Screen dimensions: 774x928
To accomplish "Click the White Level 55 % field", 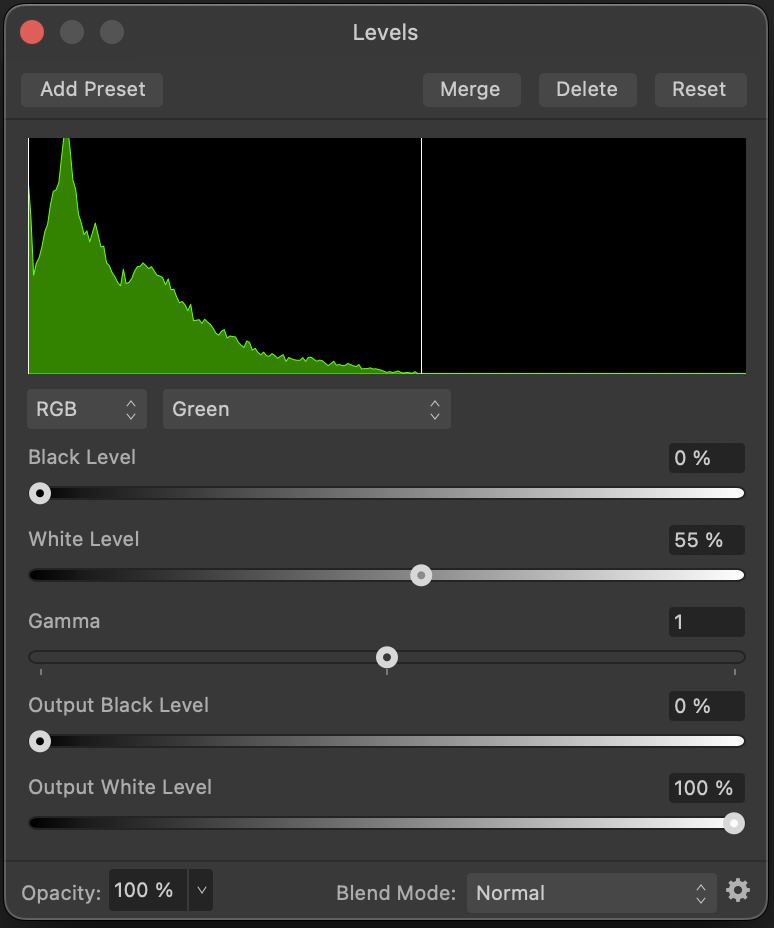I will pyautogui.click(x=707, y=540).
